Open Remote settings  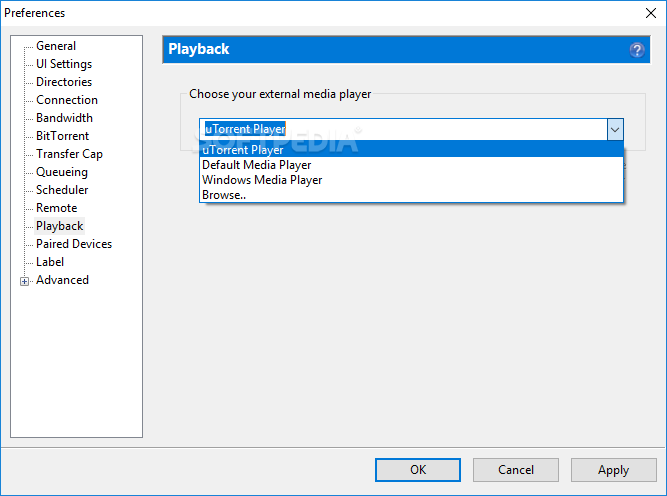(57, 208)
